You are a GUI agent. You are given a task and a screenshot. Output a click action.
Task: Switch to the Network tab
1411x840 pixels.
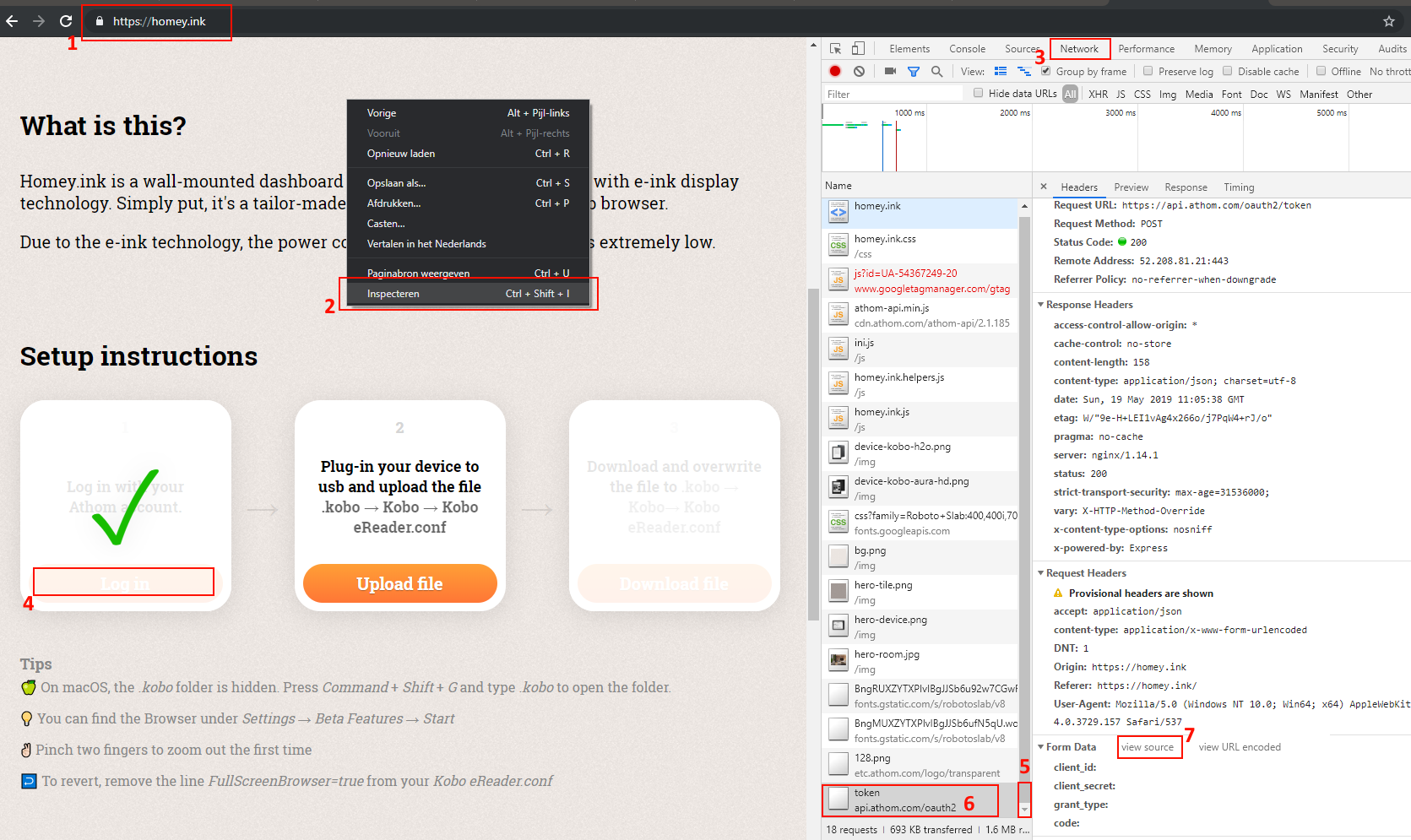tap(1079, 49)
